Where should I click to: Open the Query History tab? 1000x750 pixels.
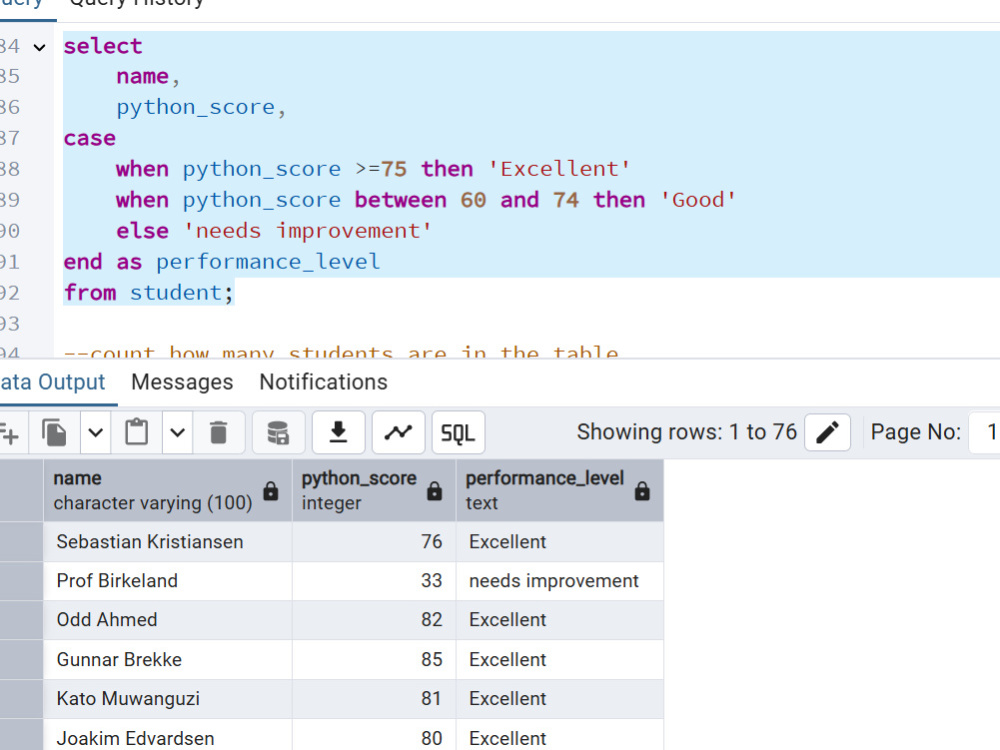coord(136,4)
